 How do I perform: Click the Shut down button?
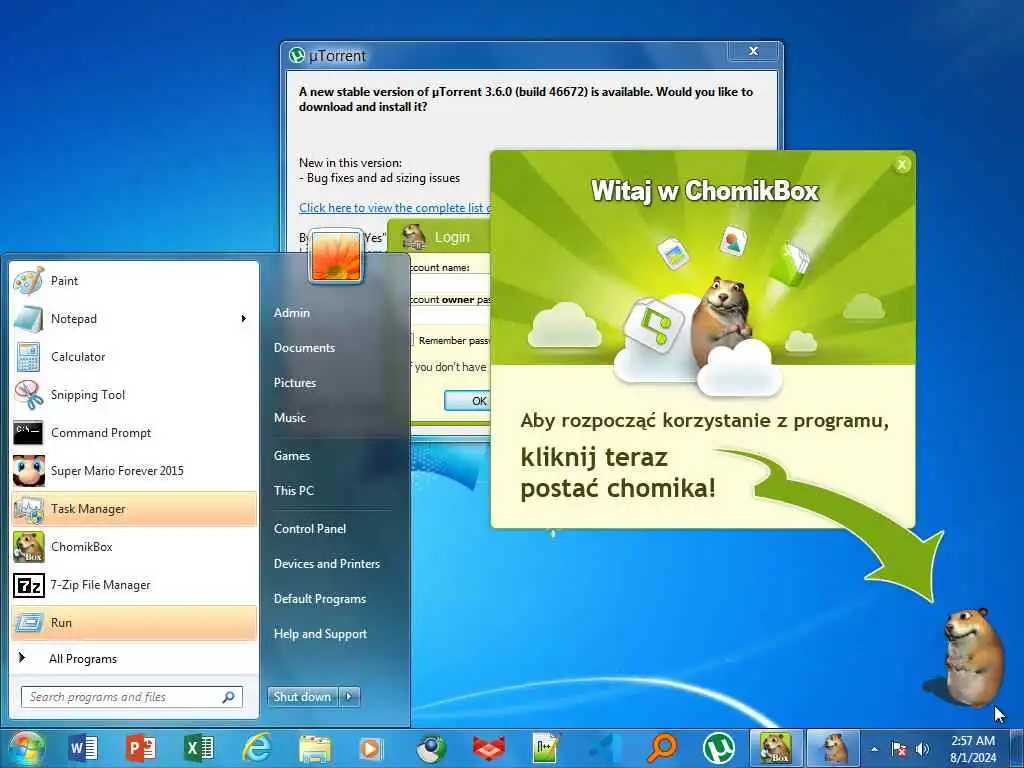[303, 697]
